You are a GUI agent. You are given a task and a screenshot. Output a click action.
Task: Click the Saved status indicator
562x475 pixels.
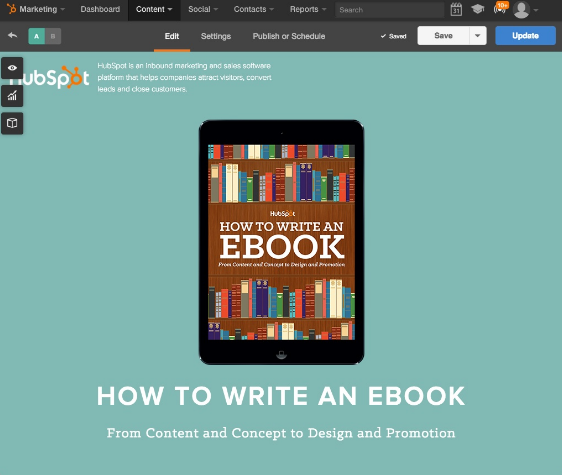click(x=394, y=36)
